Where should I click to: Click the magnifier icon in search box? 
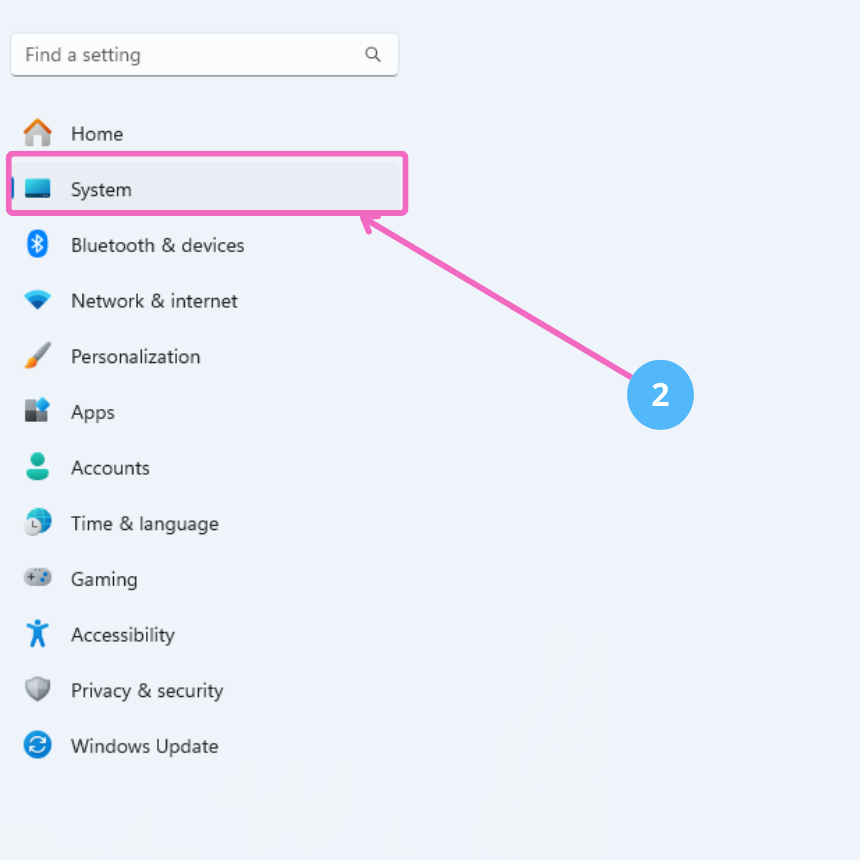(x=373, y=55)
